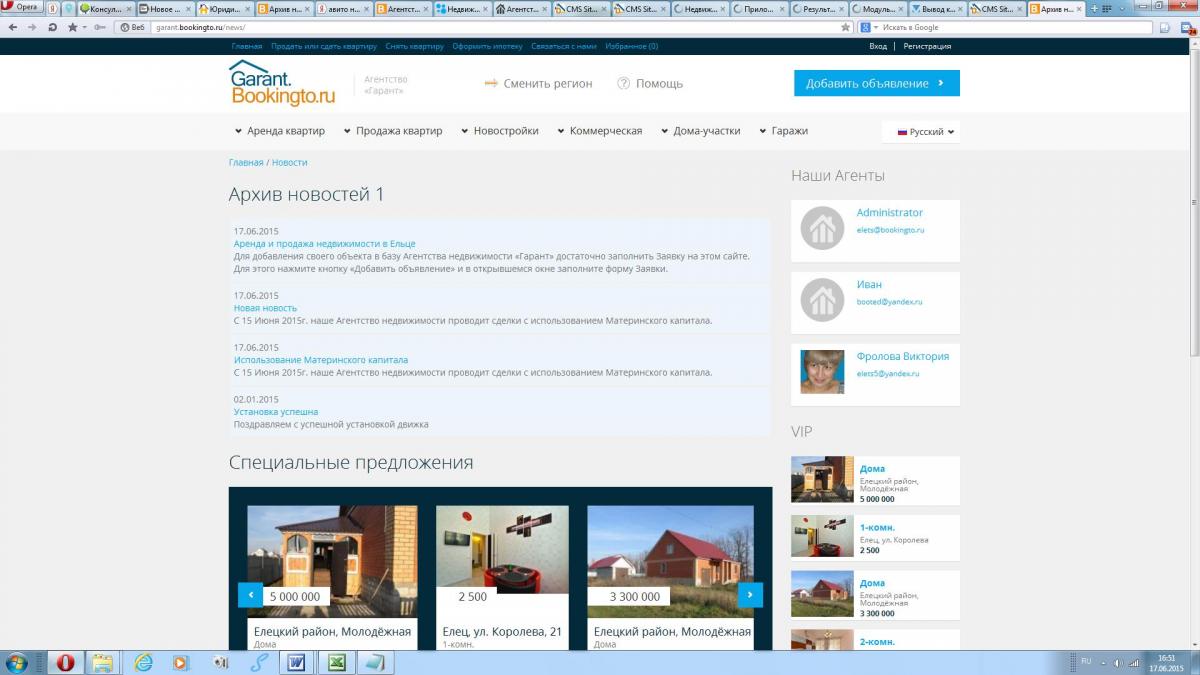Viewport: 1200px width, 675px height.
Task: Open Избранное (0) link
Action: 631,46
